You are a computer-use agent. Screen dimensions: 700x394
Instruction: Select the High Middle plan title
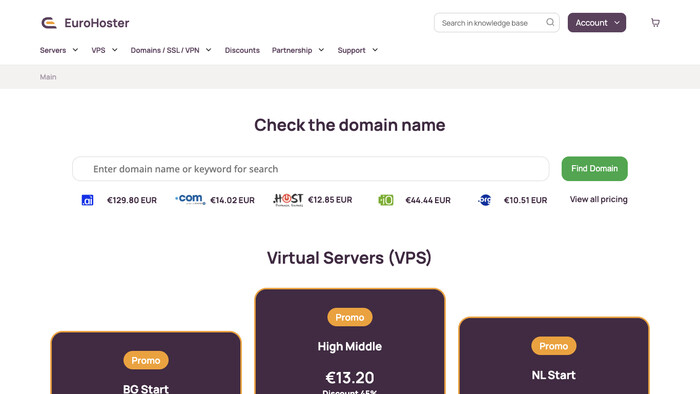click(350, 347)
